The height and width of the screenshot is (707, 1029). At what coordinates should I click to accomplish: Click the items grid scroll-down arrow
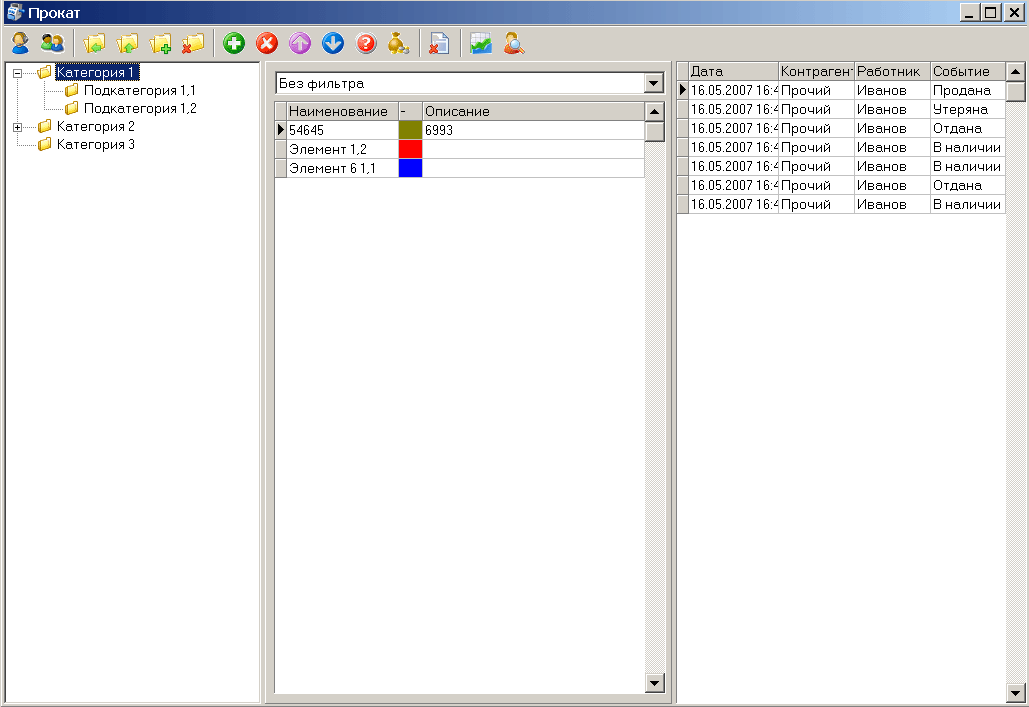654,683
